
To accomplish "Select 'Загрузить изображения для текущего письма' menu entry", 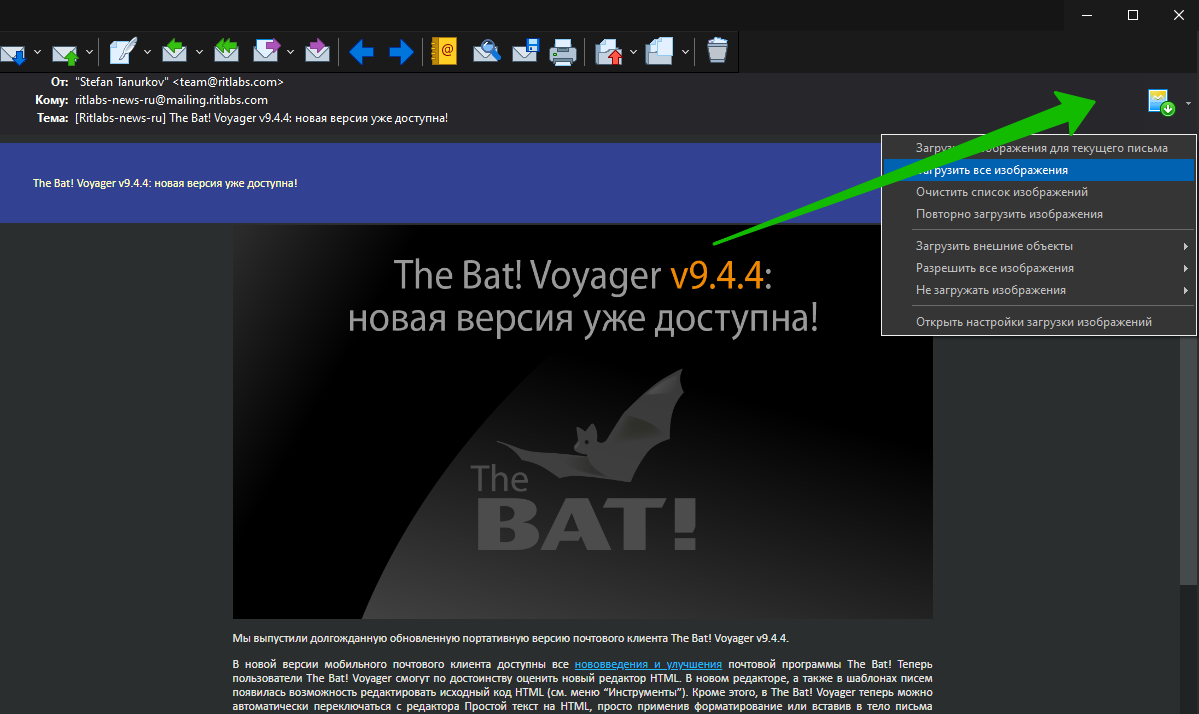I will point(1038,148).
